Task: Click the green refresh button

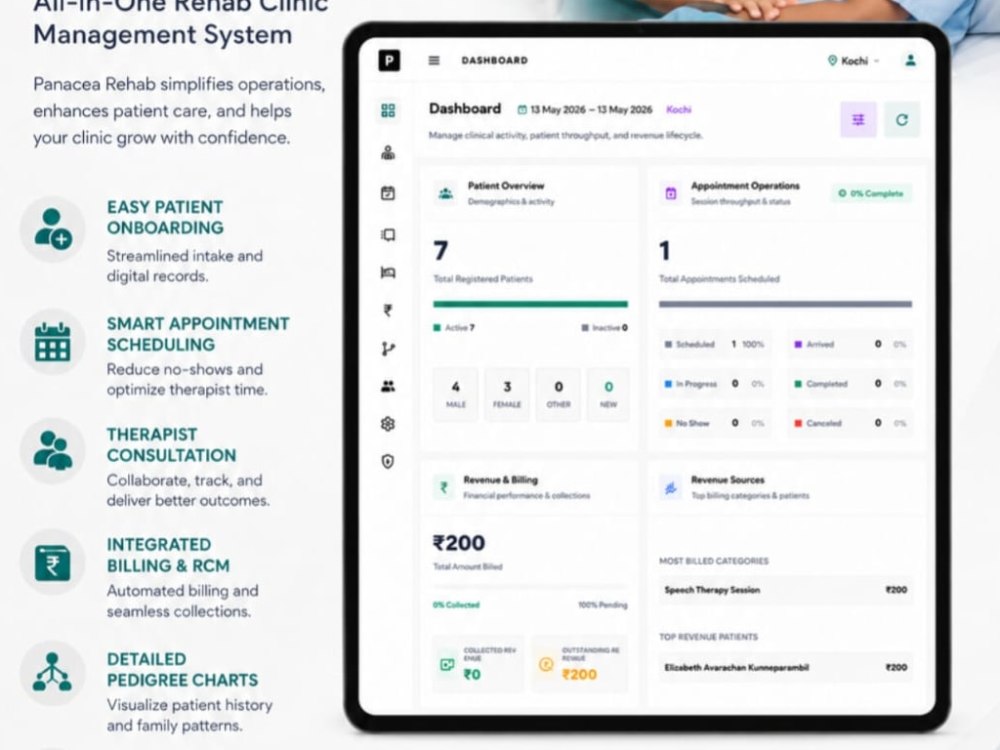Action: (902, 120)
